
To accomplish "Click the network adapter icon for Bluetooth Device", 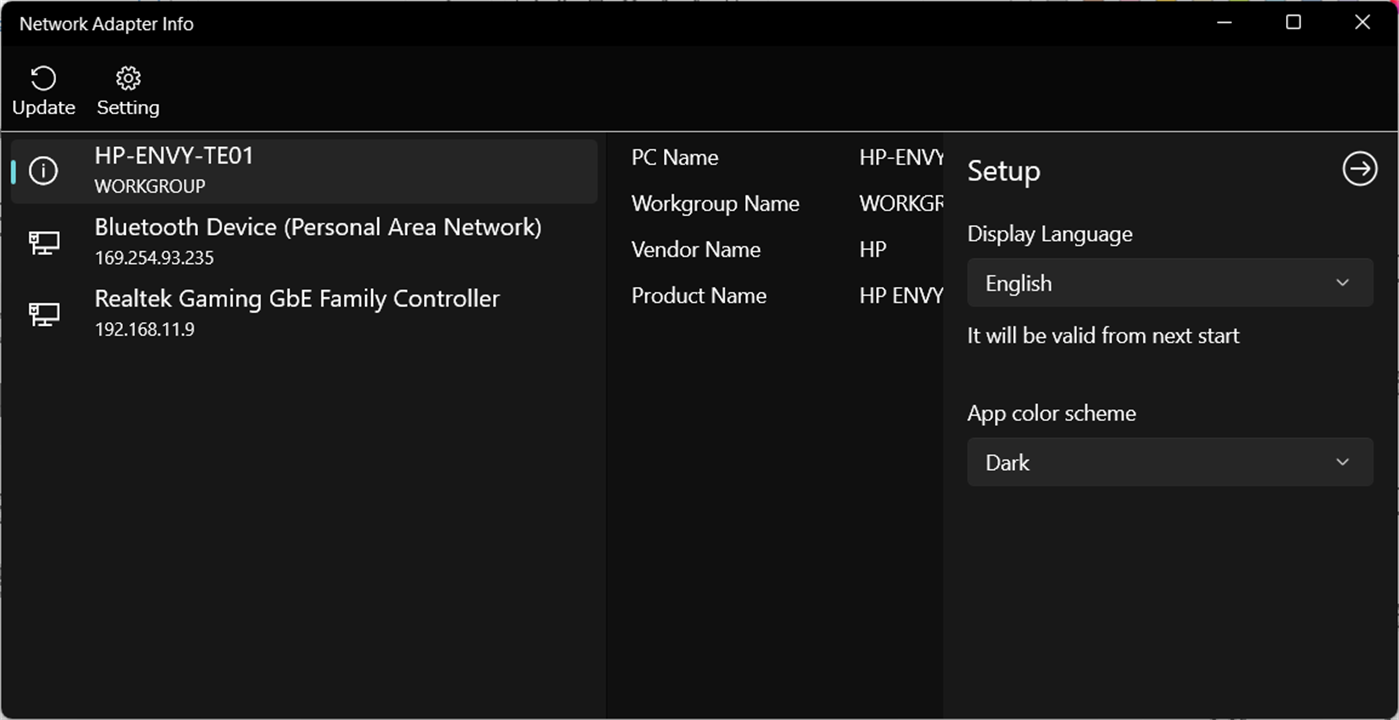I will coord(42,241).
